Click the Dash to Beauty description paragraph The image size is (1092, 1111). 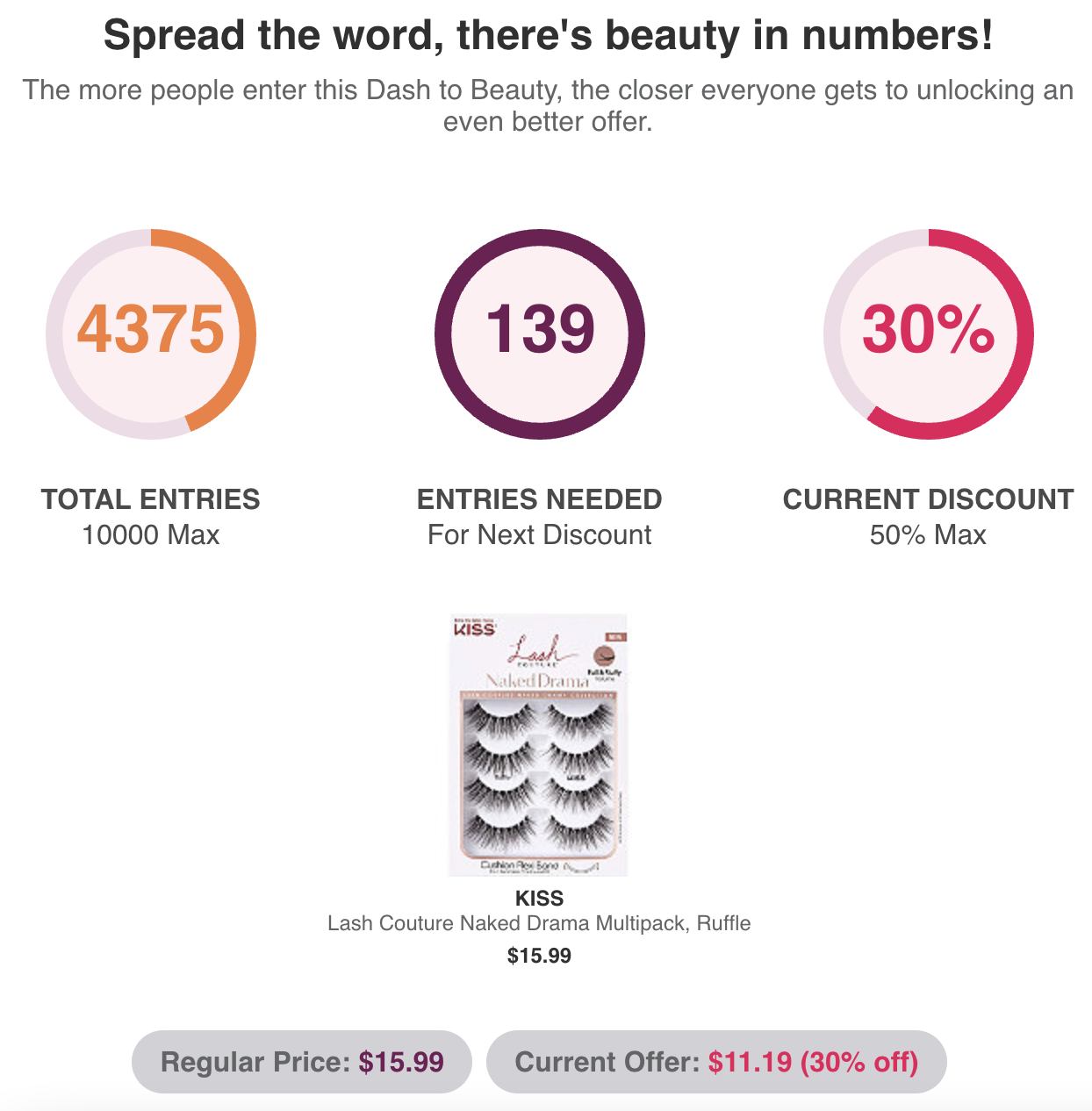click(x=548, y=105)
